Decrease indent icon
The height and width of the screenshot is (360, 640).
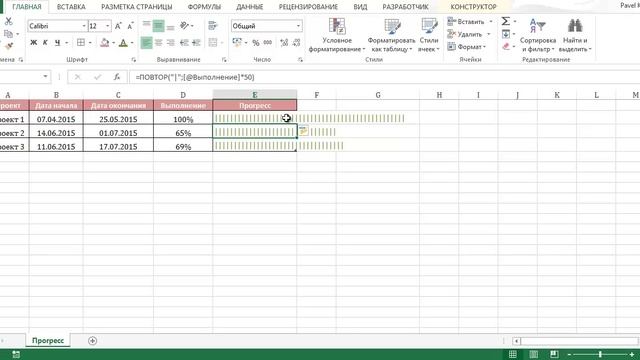tap(184, 42)
